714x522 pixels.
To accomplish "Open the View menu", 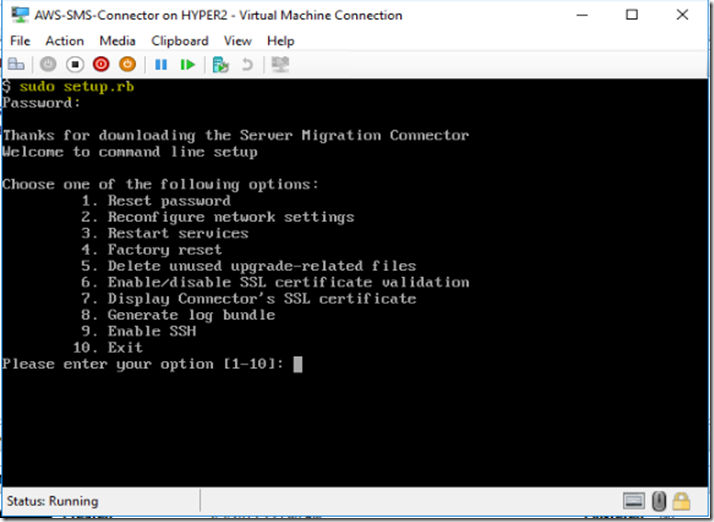I will (238, 41).
